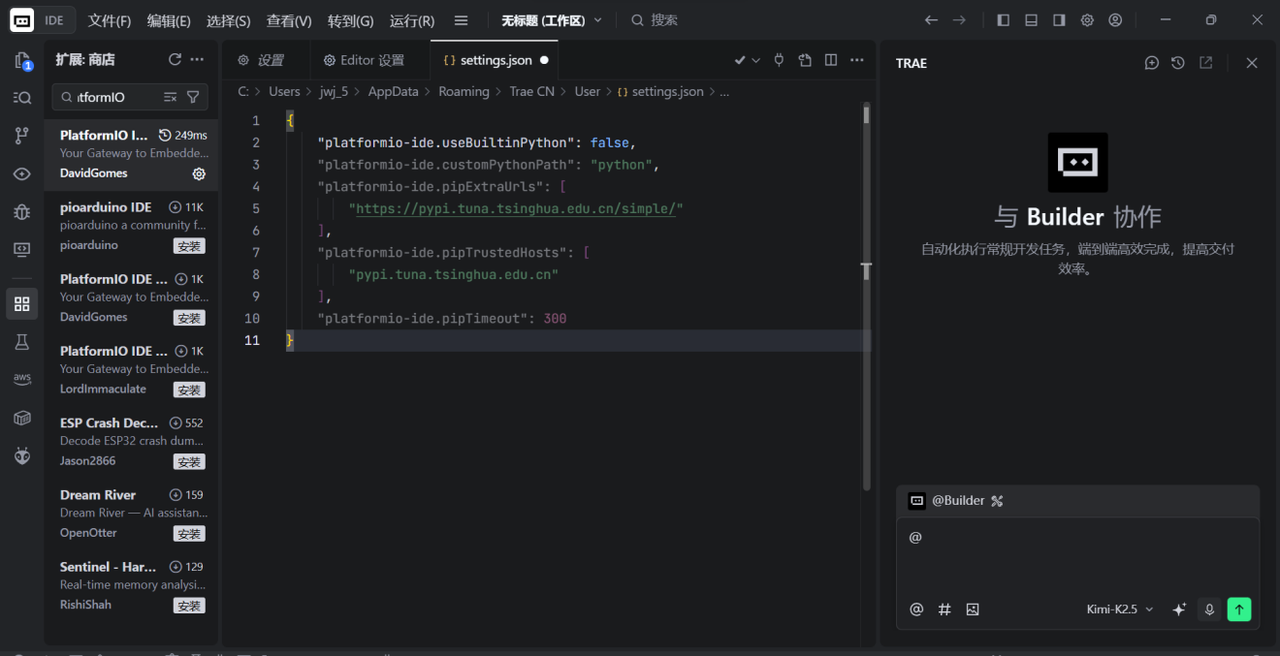Open the 查看(V) menu

coord(289,20)
